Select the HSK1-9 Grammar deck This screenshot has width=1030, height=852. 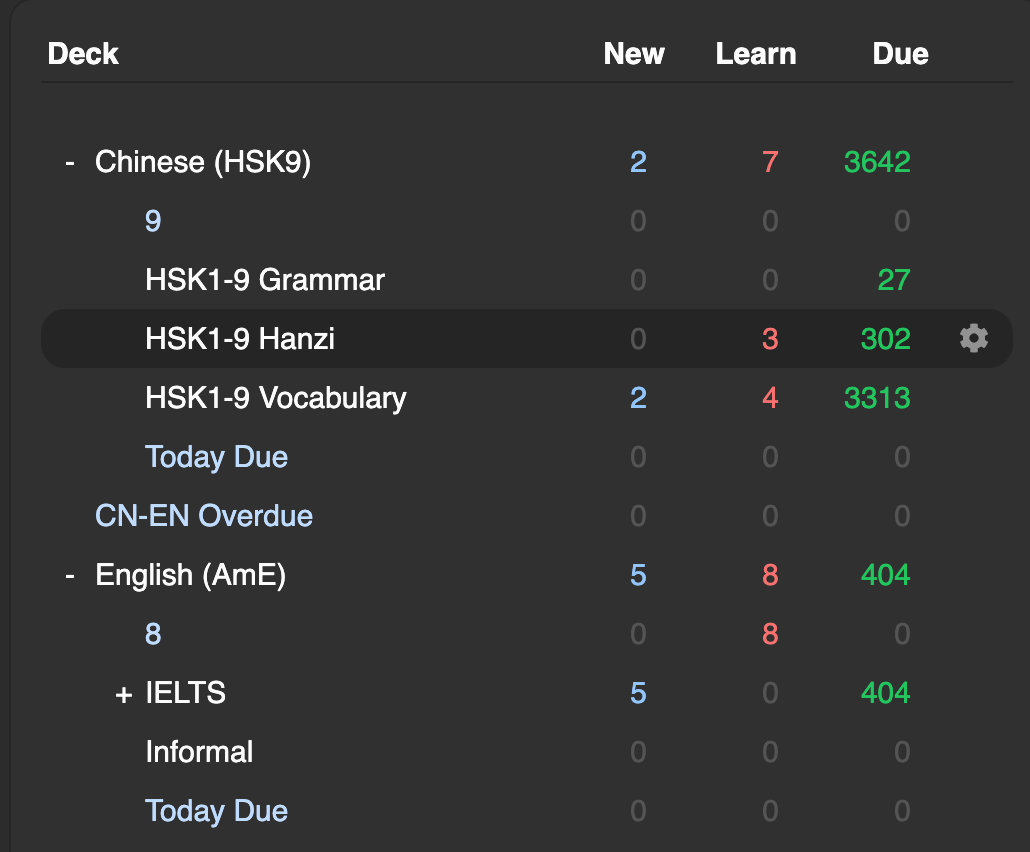pyautogui.click(x=264, y=280)
